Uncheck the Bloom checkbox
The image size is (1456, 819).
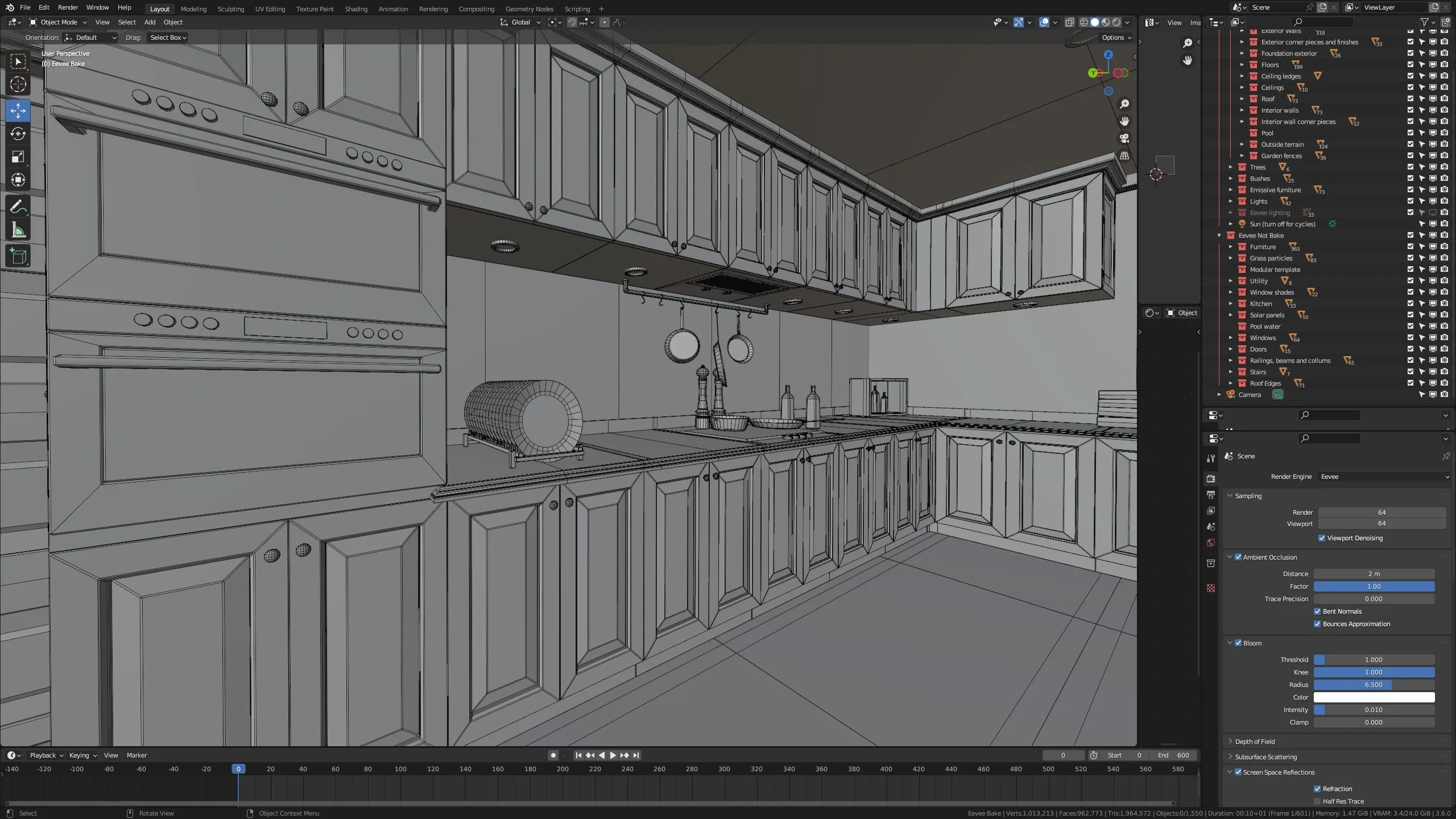[x=1238, y=643]
